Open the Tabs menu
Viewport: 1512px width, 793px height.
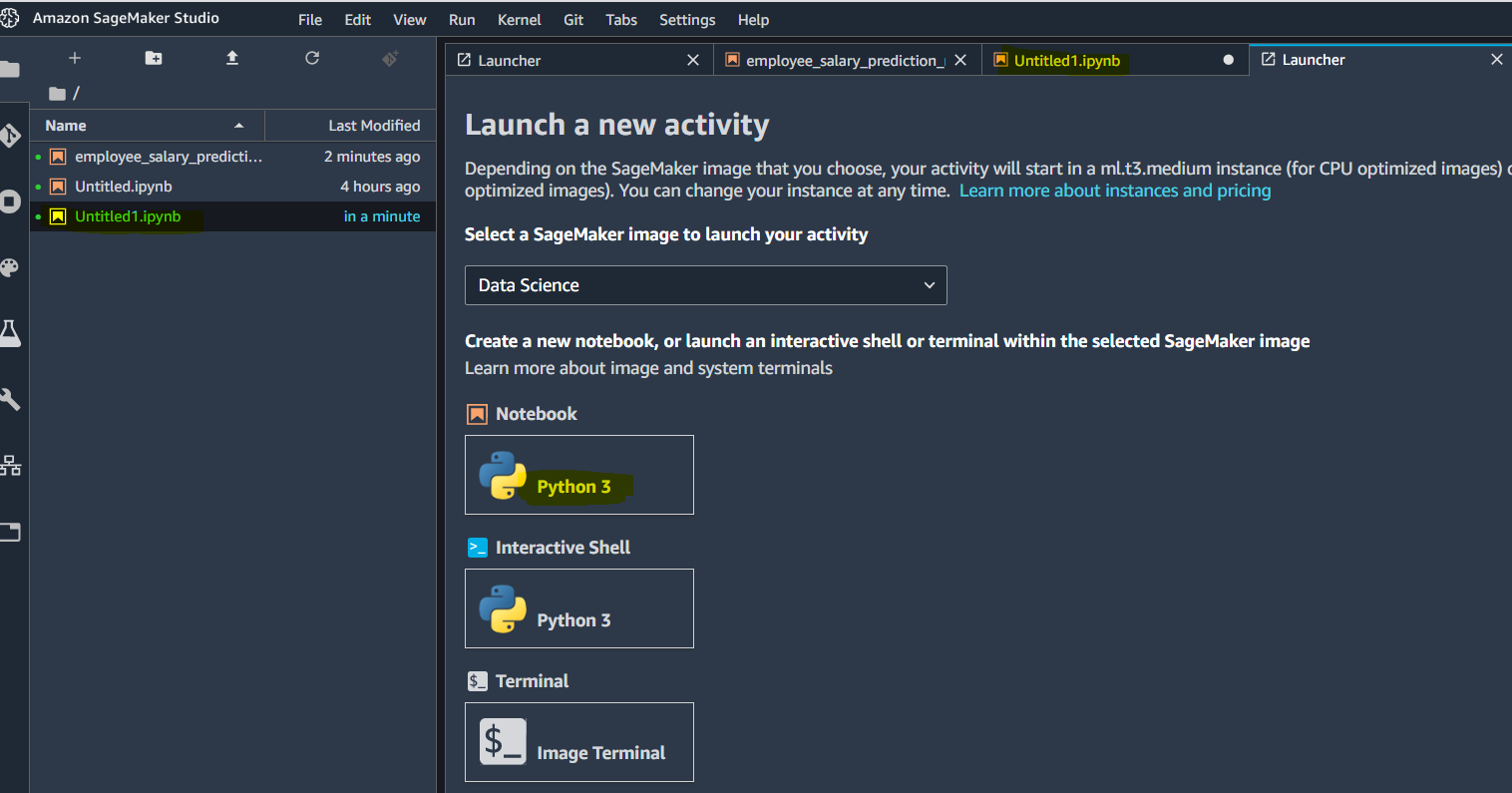(x=621, y=20)
